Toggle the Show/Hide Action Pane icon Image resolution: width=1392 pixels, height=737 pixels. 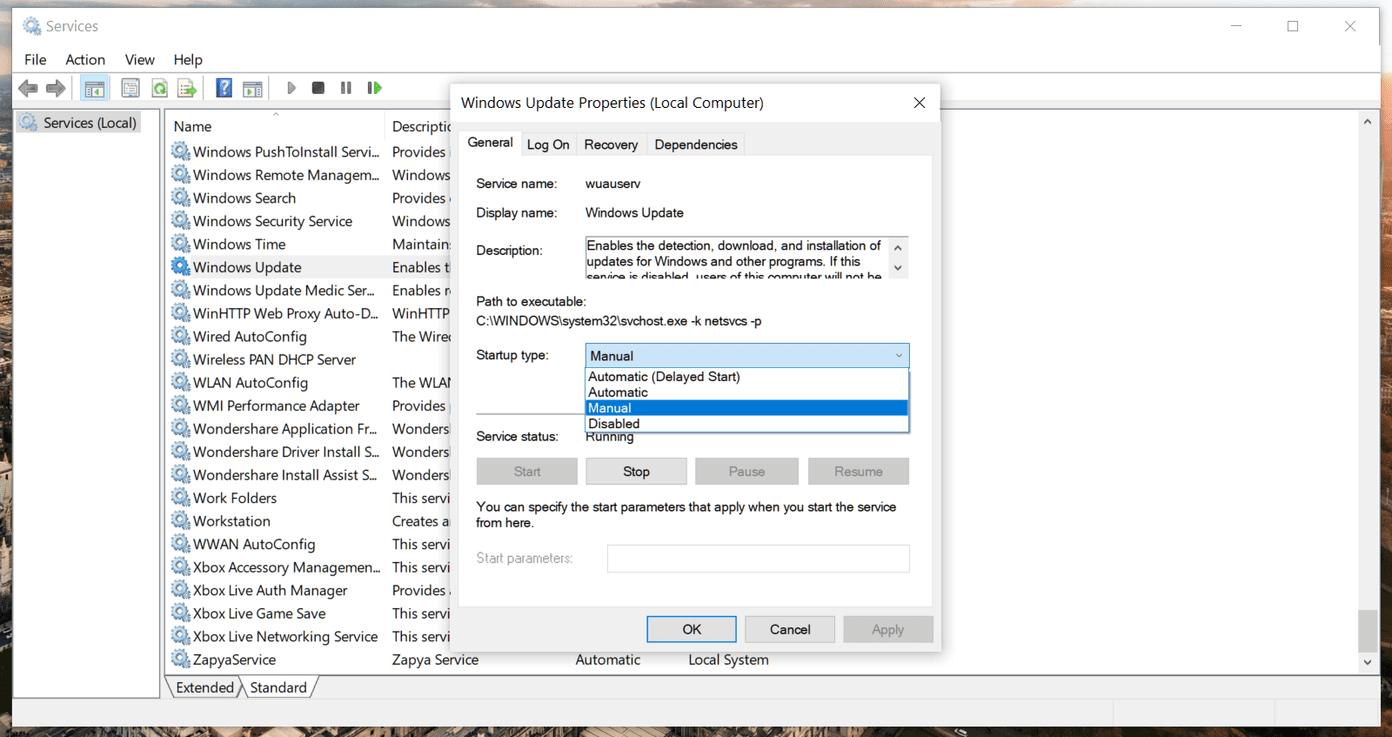coord(253,88)
